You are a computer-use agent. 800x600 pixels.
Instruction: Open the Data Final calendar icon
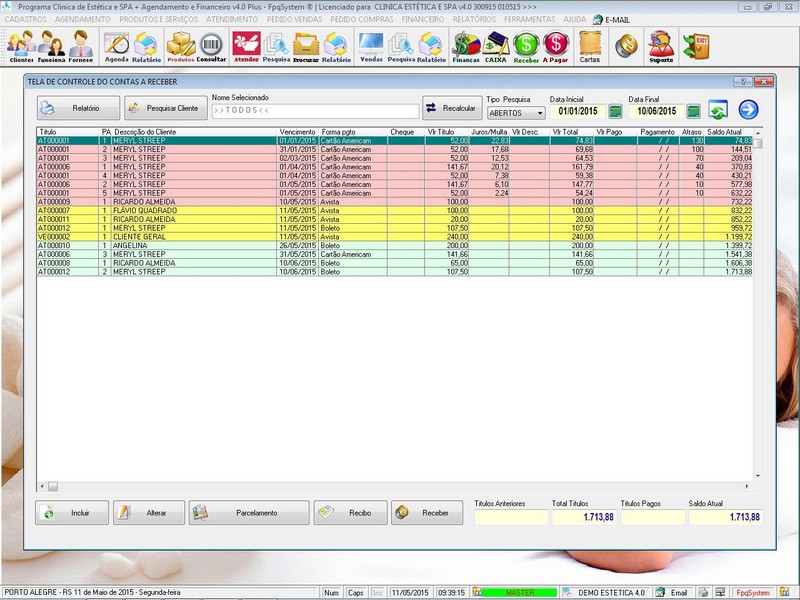[x=693, y=111]
